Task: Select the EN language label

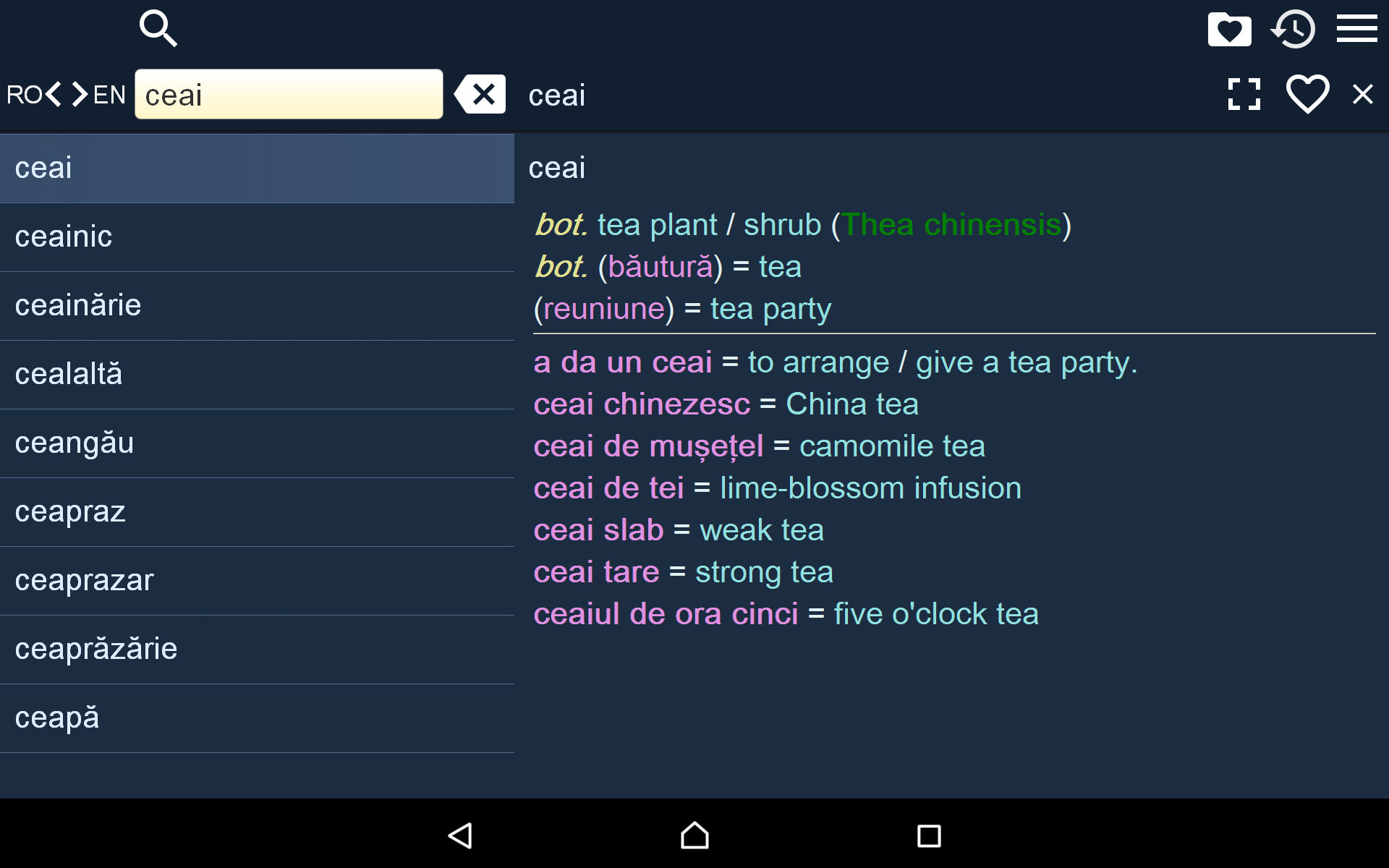Action: 109,95
